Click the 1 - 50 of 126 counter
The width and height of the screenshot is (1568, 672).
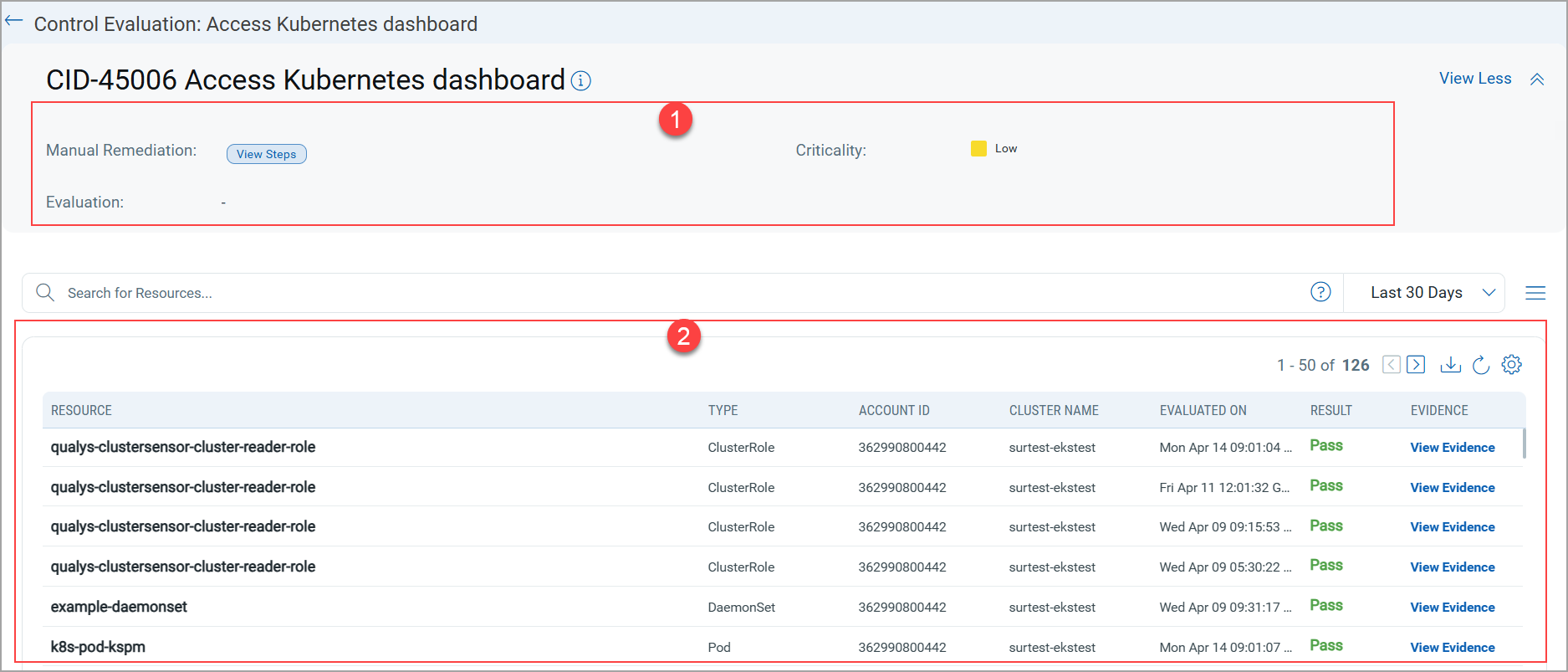point(1323,365)
